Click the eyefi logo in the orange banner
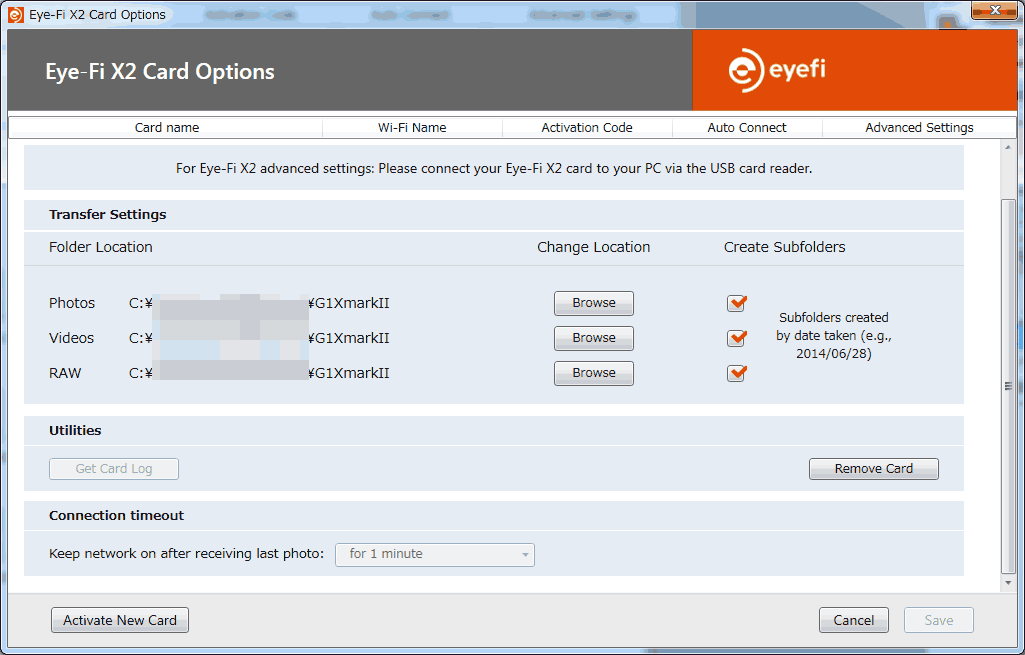Screen dimensions: 1025x655 pyautogui.click(x=777, y=70)
